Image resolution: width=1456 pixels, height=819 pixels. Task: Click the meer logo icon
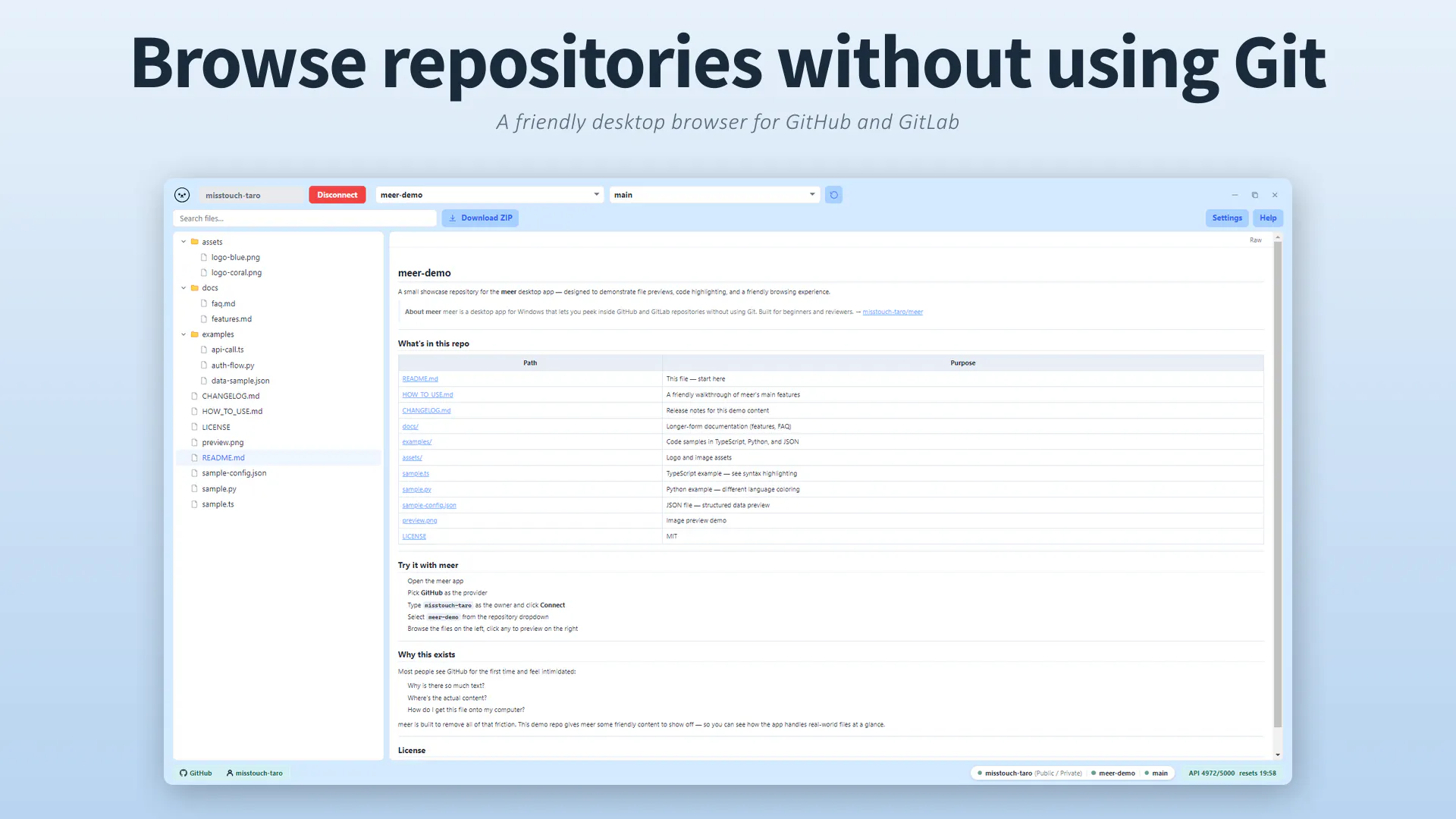[182, 195]
